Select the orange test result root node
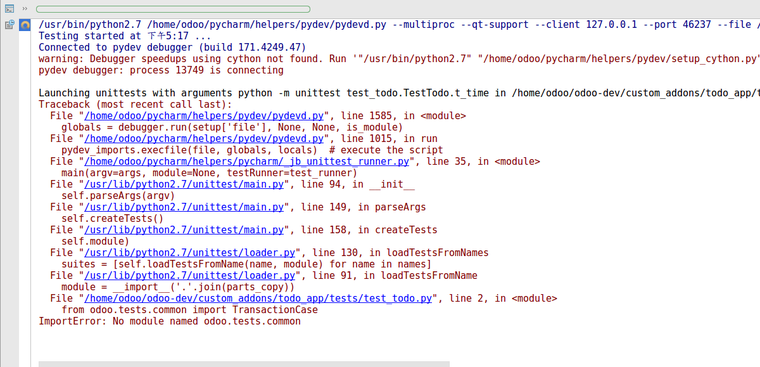 coord(25,25)
